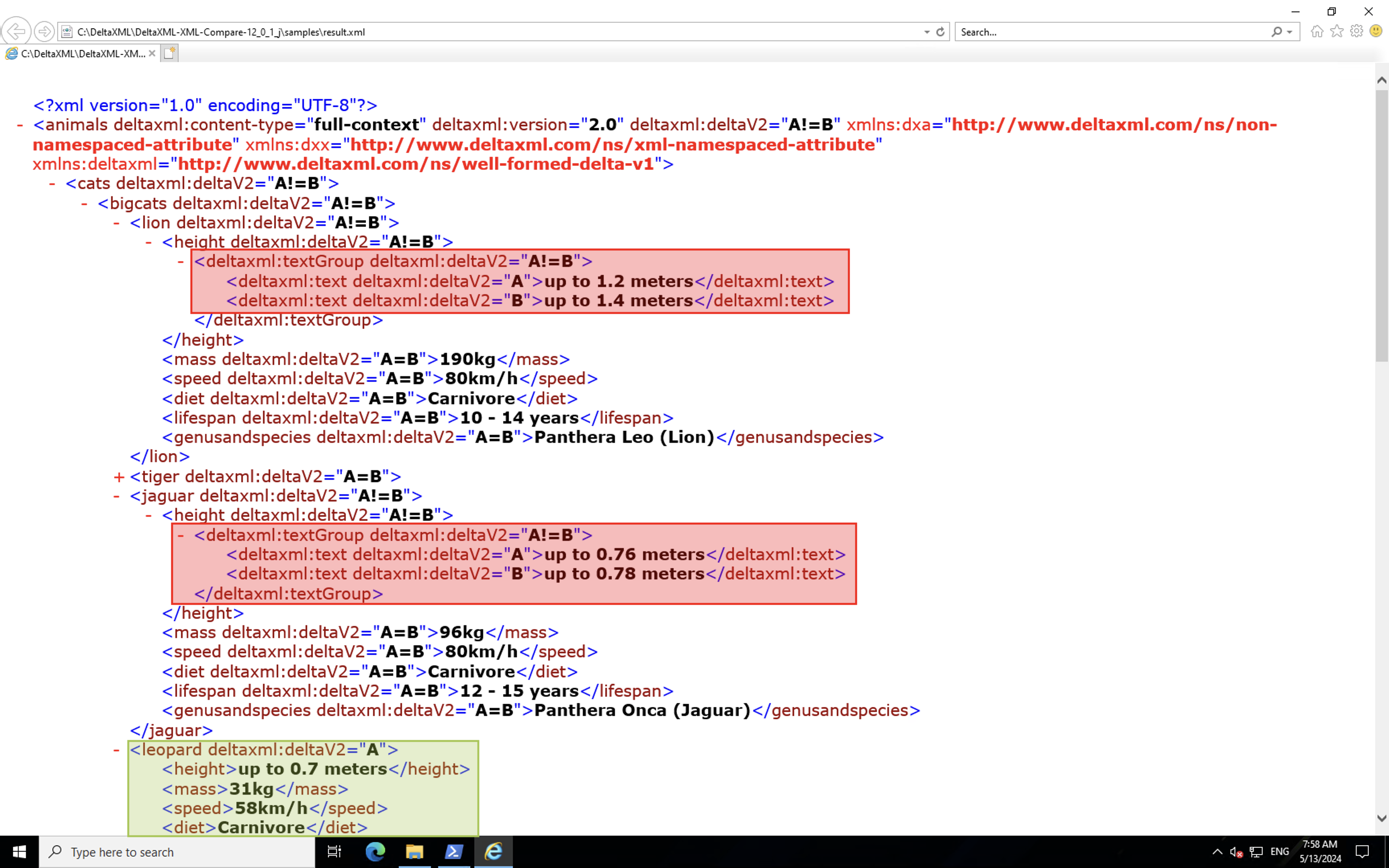Expand the tiger element
The height and width of the screenshot is (868, 1389).
[x=119, y=477]
